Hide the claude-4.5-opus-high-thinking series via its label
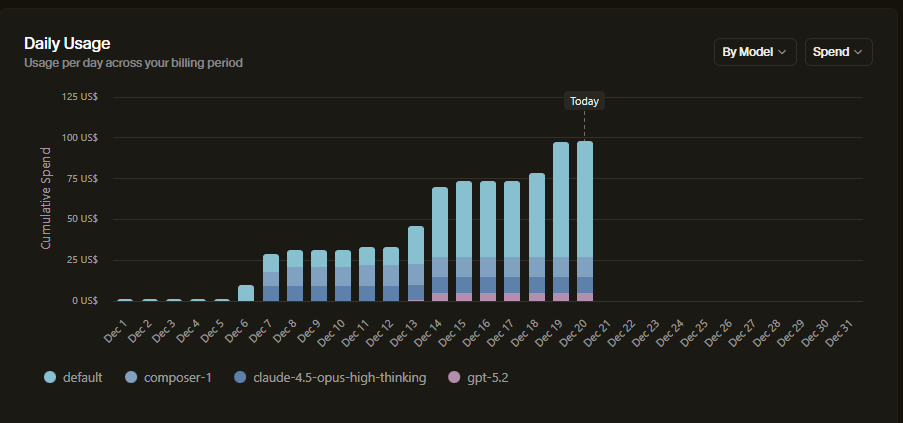 coord(340,377)
